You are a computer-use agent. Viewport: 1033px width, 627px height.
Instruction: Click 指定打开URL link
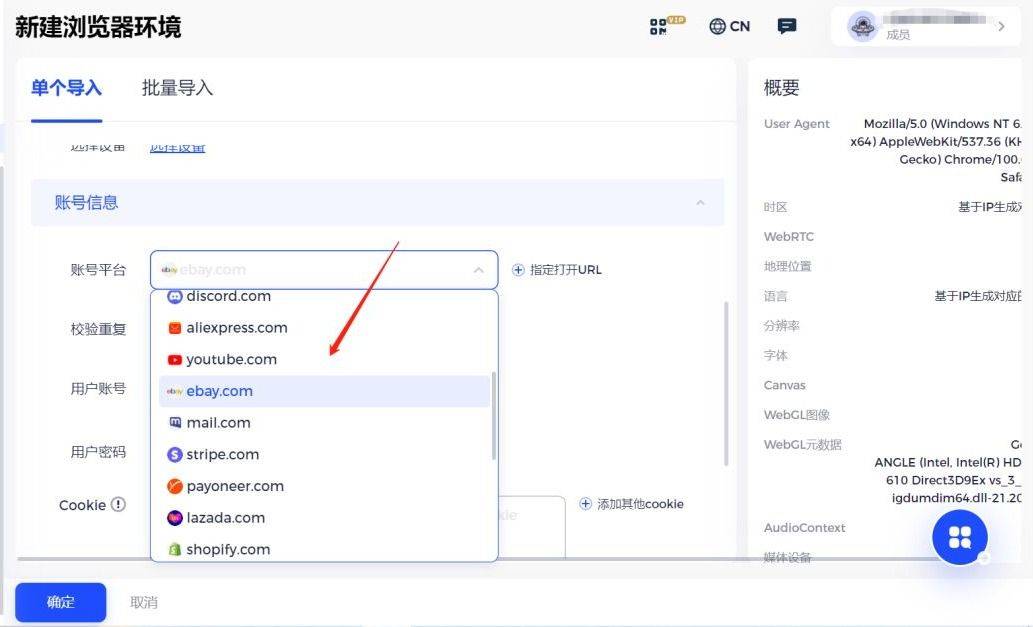(556, 269)
